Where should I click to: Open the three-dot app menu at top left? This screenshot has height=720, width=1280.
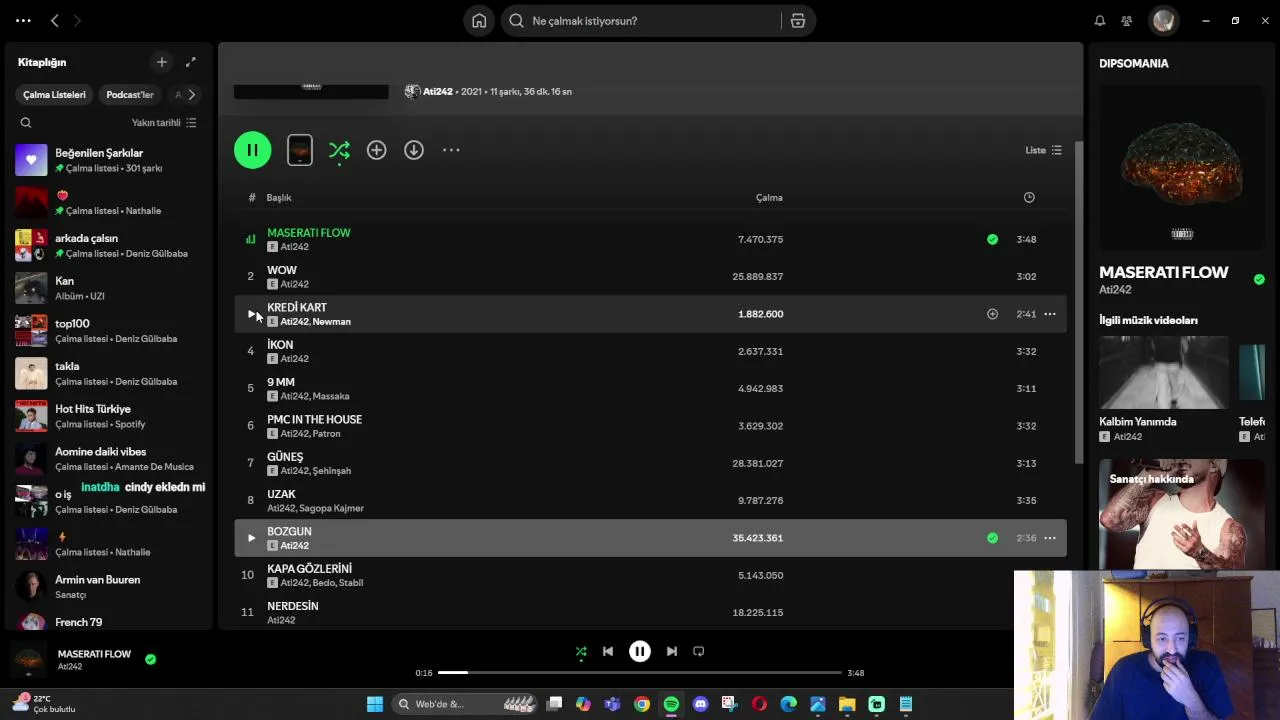click(23, 20)
